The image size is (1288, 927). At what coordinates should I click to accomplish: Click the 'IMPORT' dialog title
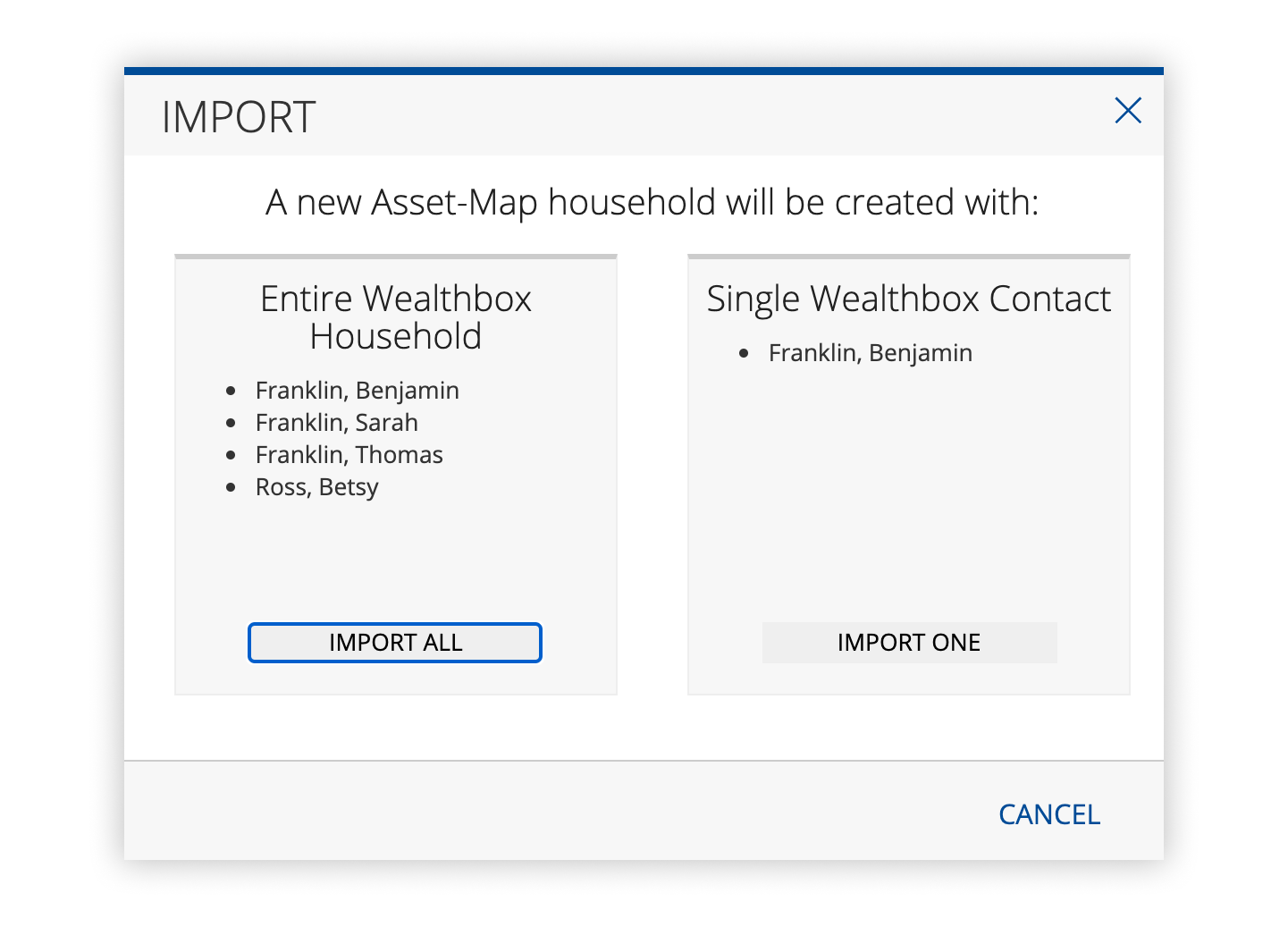tap(239, 117)
